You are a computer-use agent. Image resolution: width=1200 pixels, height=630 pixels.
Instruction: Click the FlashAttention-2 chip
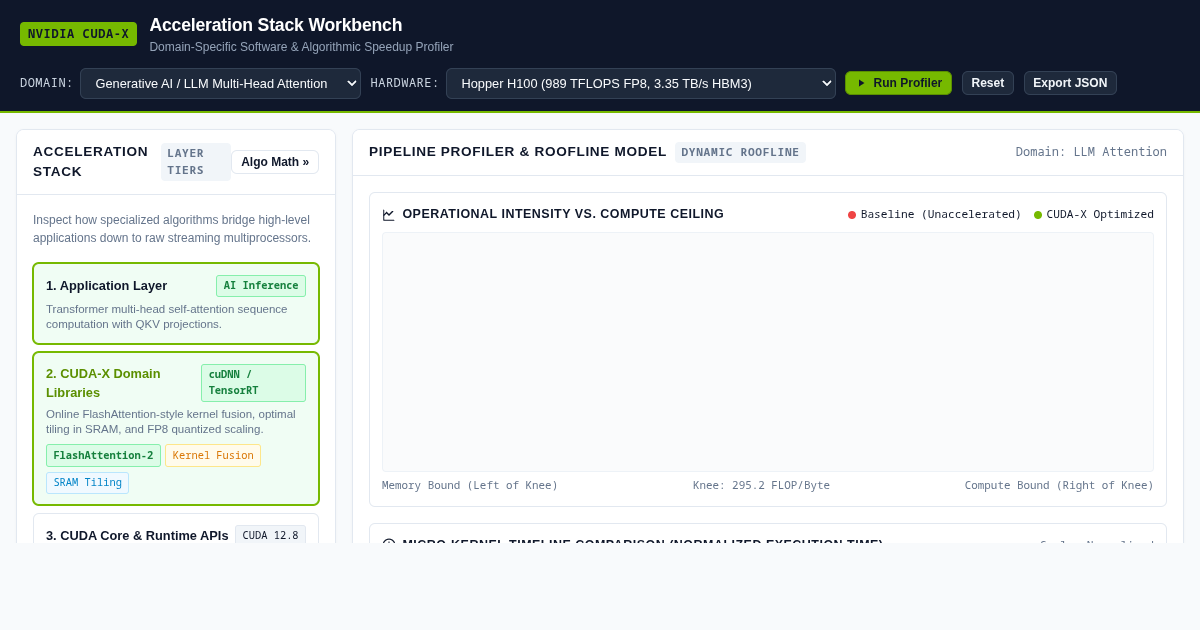pyautogui.click(x=103, y=456)
